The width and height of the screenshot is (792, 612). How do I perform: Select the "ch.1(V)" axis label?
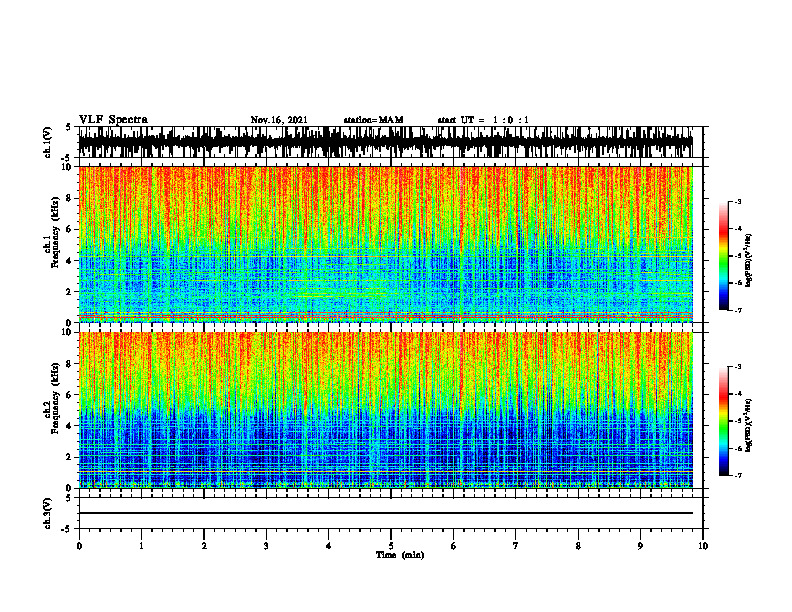coord(48,142)
